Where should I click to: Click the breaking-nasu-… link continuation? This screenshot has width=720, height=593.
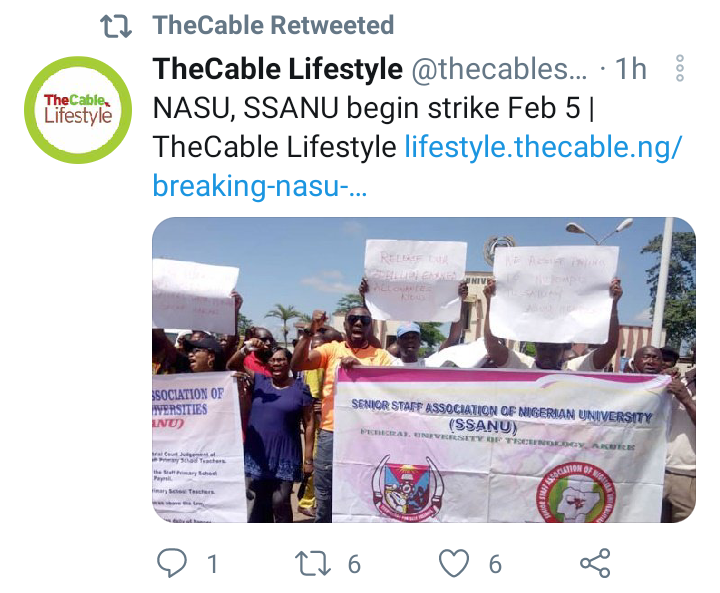pyautogui.click(x=260, y=186)
